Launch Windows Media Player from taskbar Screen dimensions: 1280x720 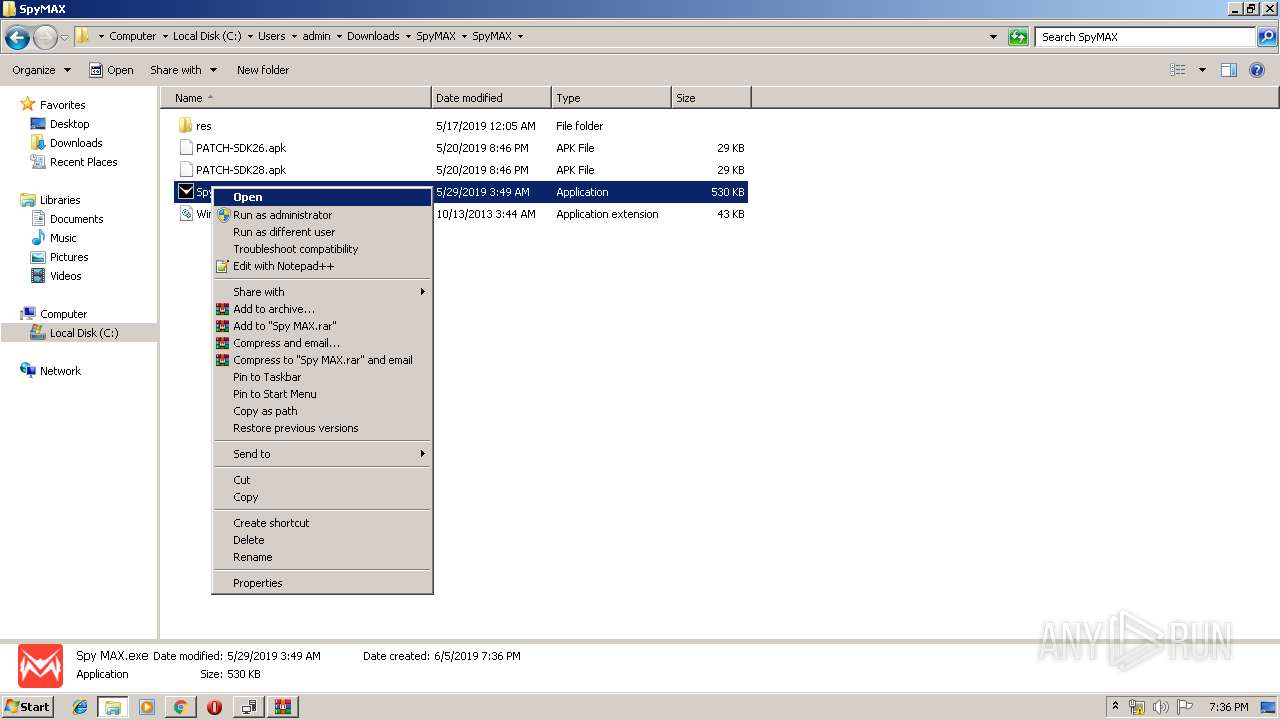147,707
